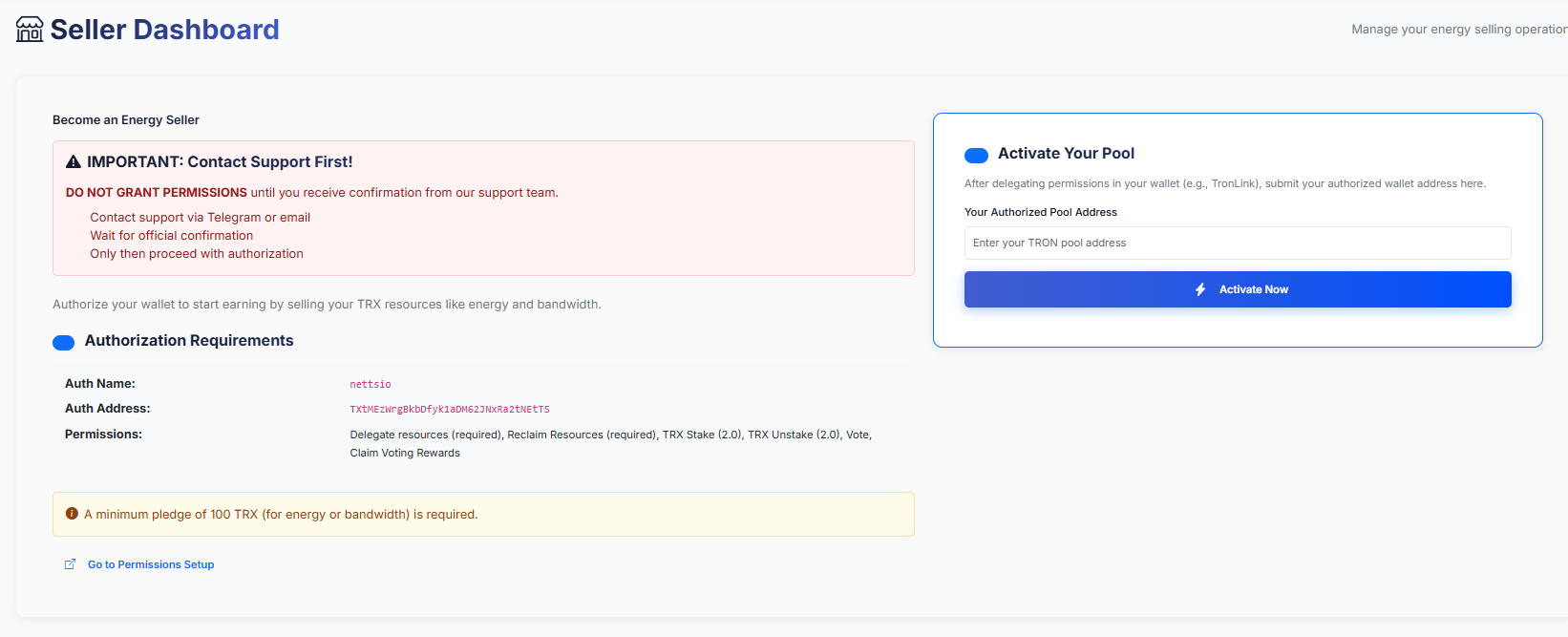Click the Activate Your Pool heading
The height and width of the screenshot is (637, 1568).
pyautogui.click(x=1066, y=154)
